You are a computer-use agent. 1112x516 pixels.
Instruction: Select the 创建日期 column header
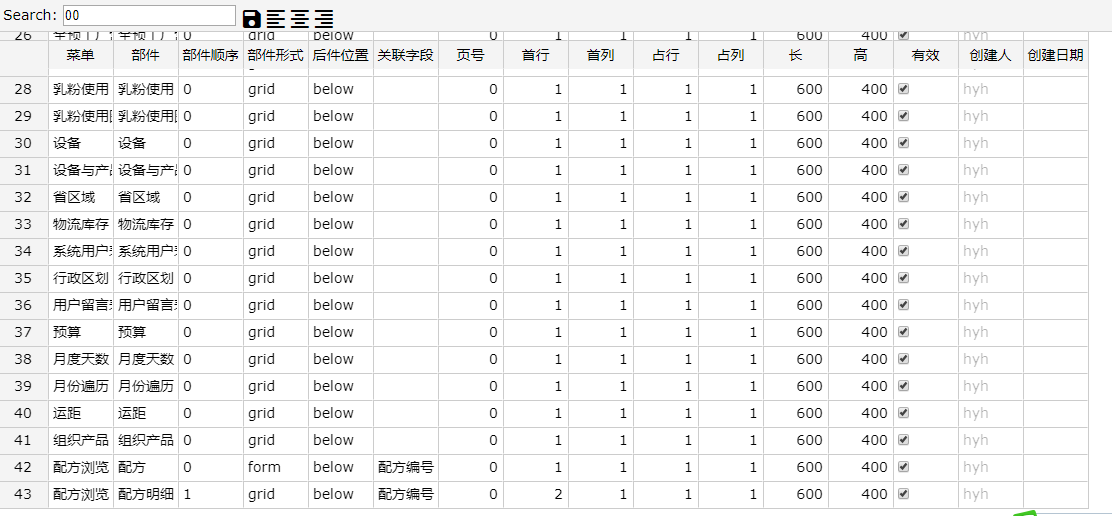coord(1056,55)
